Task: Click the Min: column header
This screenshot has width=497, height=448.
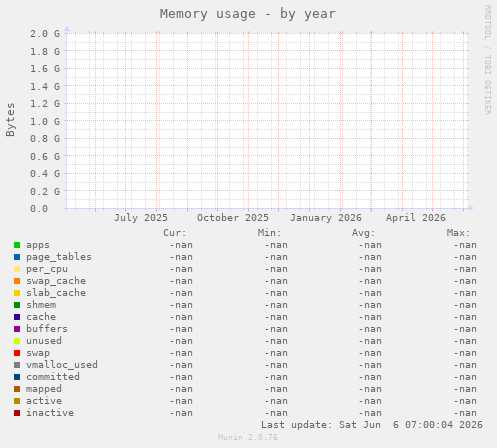Action: [269, 233]
